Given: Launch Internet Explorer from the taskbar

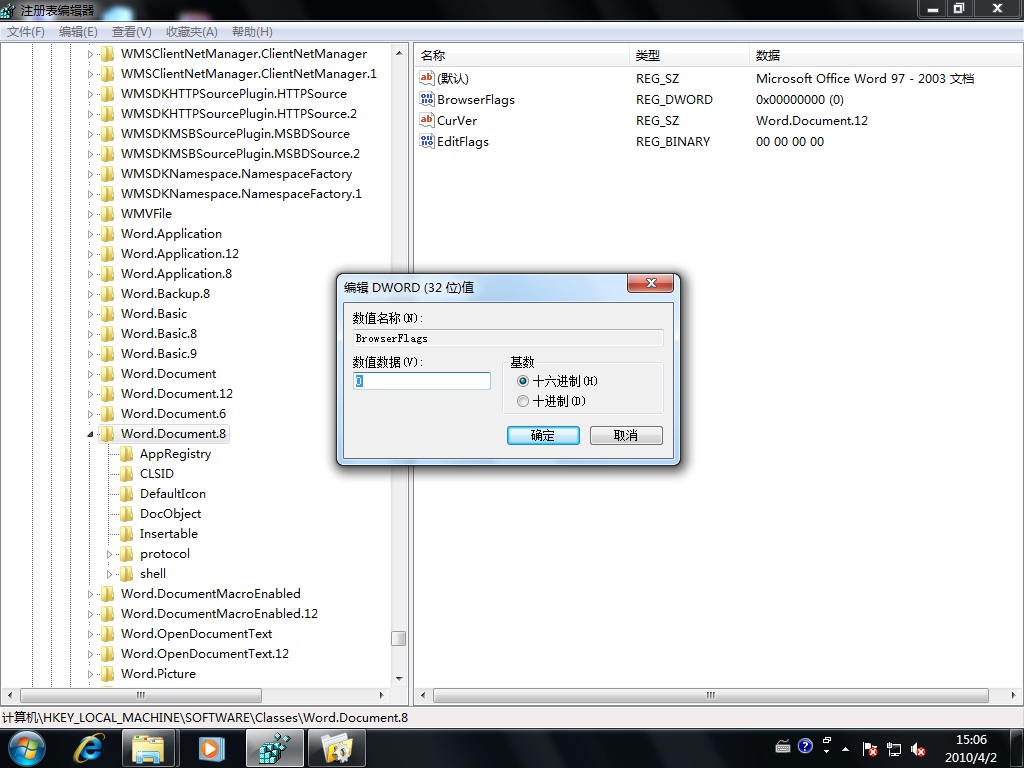Looking at the screenshot, I should pos(89,748).
